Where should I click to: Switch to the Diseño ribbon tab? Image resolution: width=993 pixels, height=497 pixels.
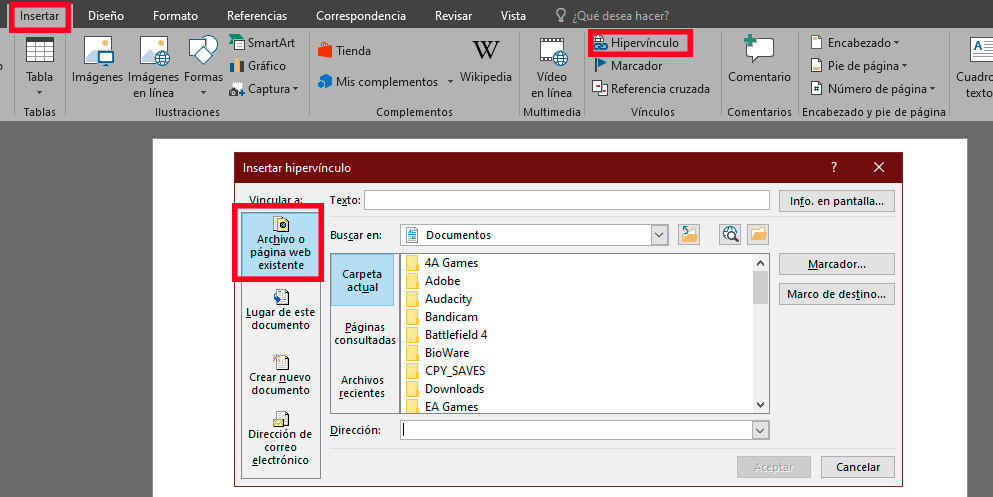tap(106, 16)
